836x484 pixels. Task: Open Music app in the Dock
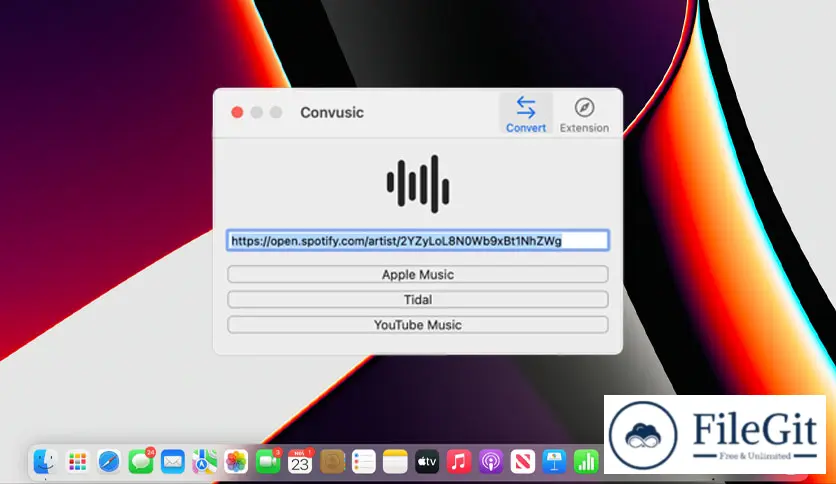(x=459, y=462)
